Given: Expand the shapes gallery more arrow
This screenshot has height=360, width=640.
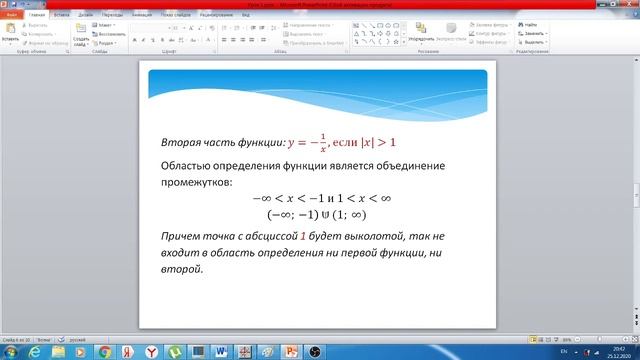Looking at the screenshot, I should [x=404, y=42].
